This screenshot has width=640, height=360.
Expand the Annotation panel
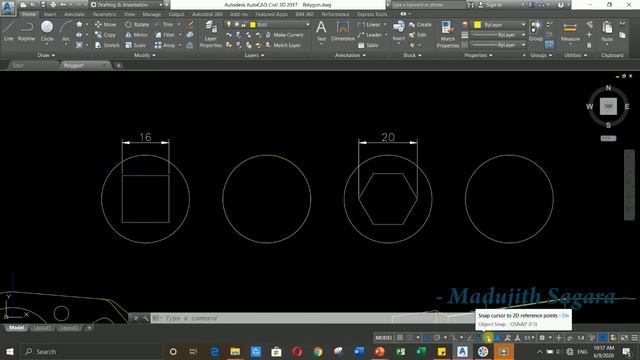pos(350,55)
